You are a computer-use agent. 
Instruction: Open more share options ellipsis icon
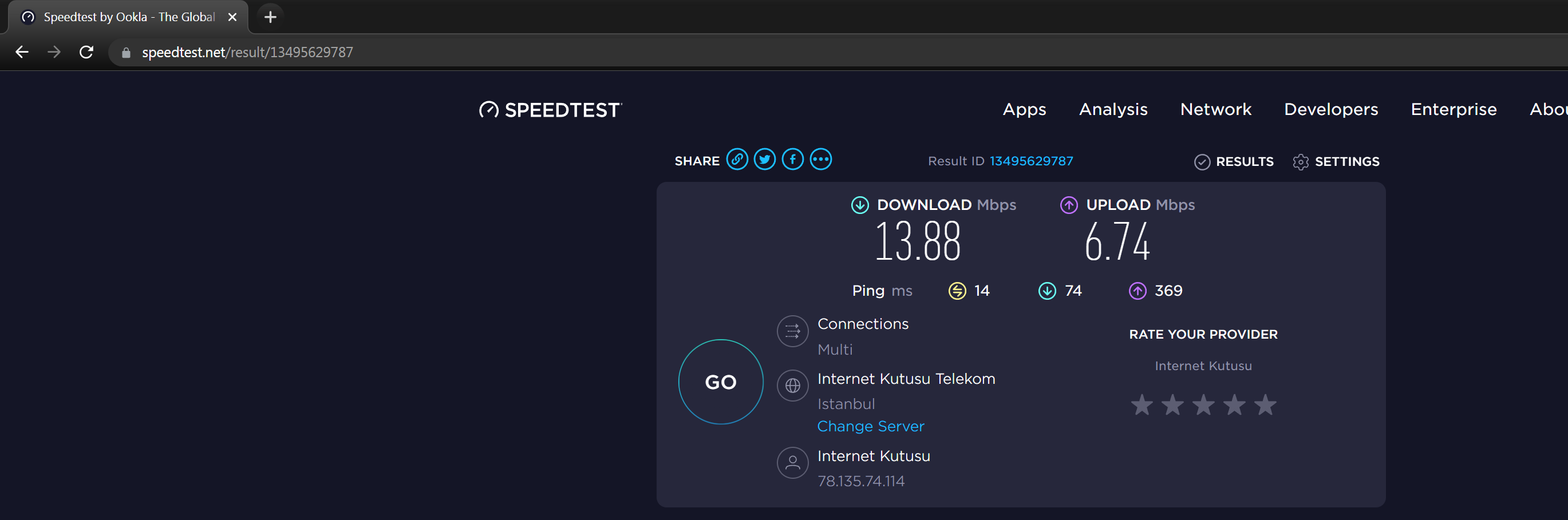(820, 160)
